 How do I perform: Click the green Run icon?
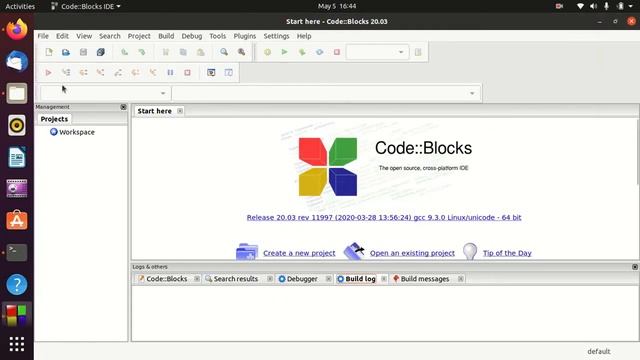click(284, 52)
